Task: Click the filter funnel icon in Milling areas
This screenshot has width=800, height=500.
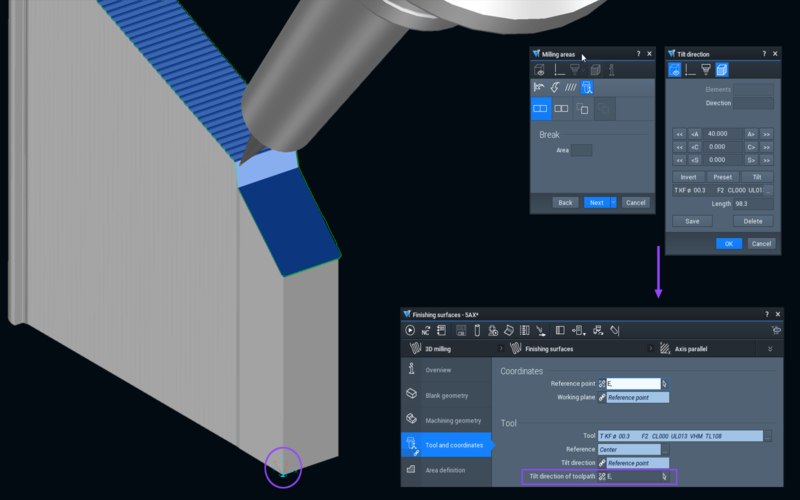Action: (575, 70)
